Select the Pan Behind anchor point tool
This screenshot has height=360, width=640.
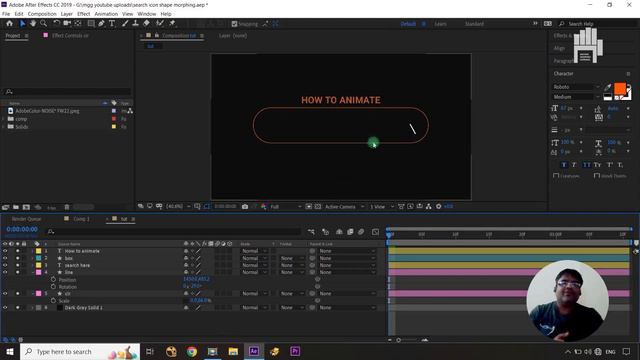pos(78,24)
